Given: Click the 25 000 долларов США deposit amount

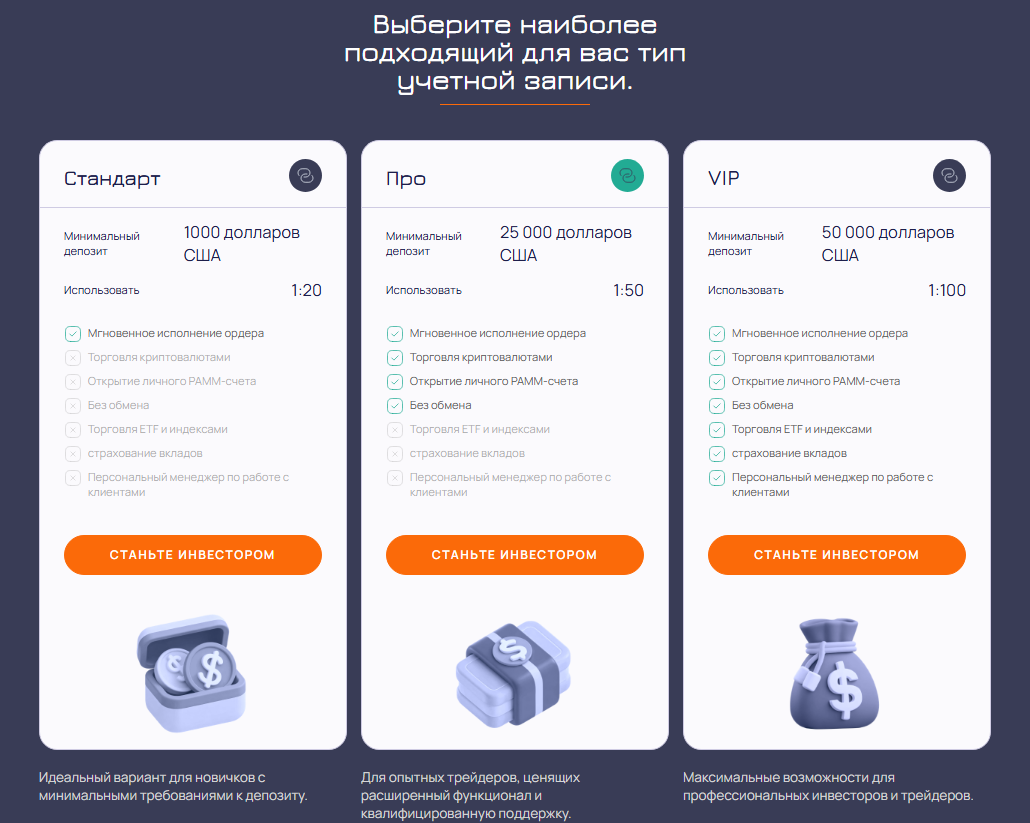Looking at the screenshot, I should tap(565, 243).
